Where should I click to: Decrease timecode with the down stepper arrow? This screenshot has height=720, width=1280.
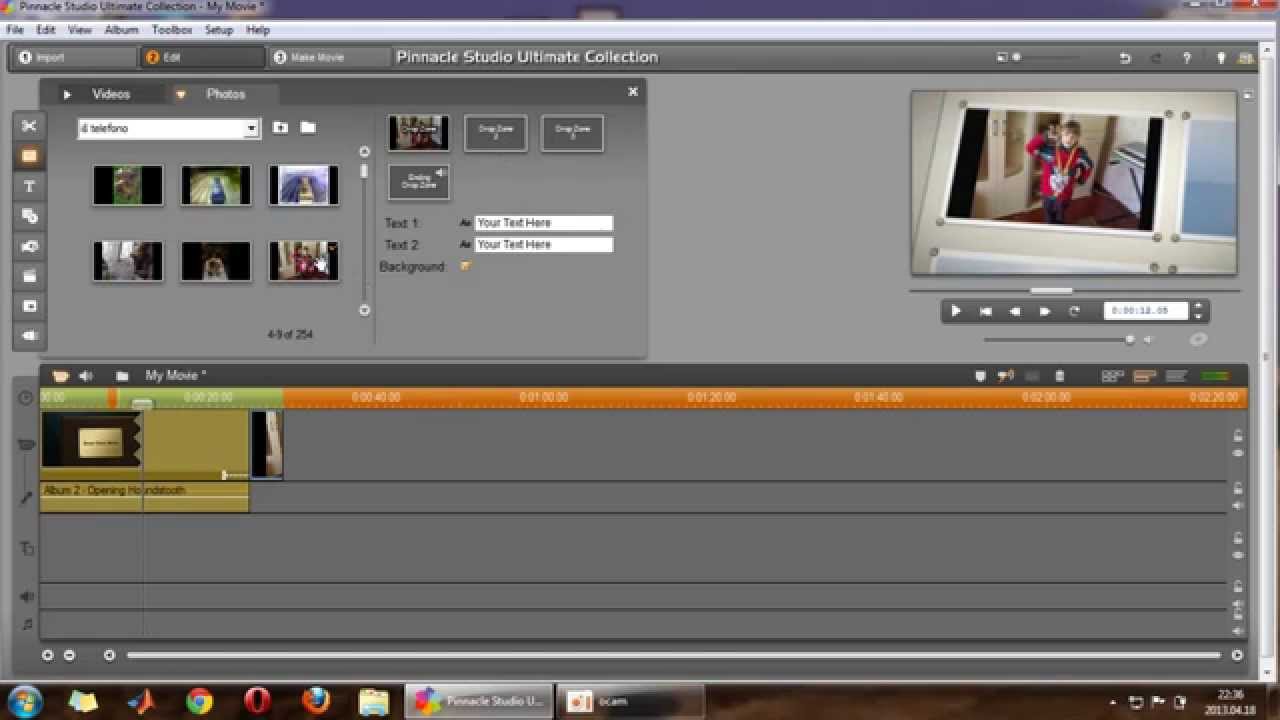(x=1198, y=316)
